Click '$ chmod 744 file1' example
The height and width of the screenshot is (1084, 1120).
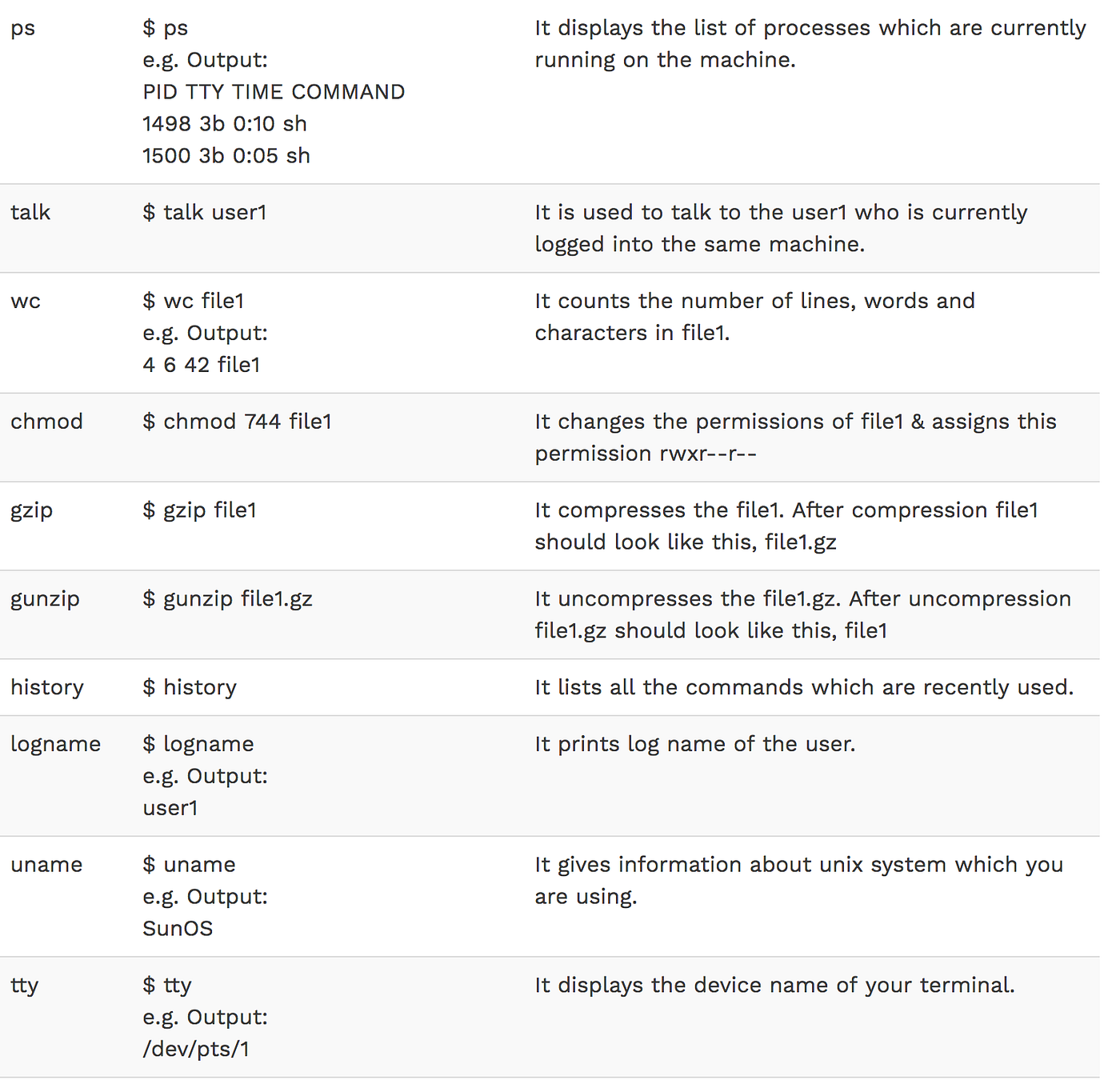[x=238, y=421]
